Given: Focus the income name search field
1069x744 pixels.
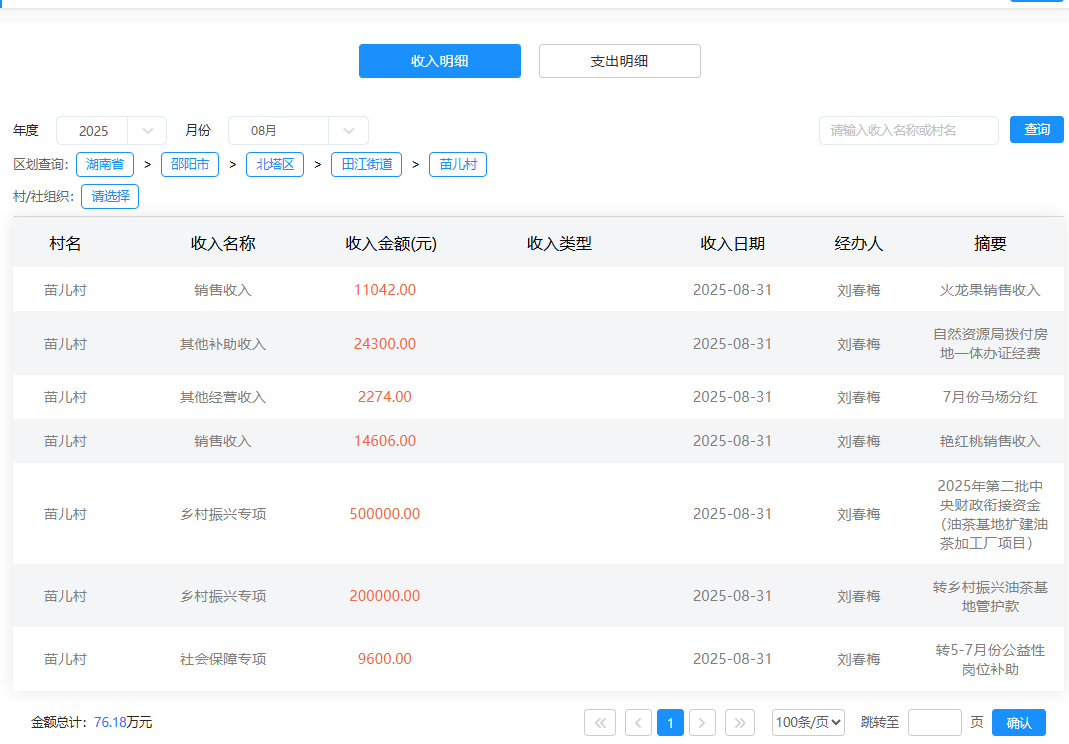Looking at the screenshot, I should tap(908, 131).
